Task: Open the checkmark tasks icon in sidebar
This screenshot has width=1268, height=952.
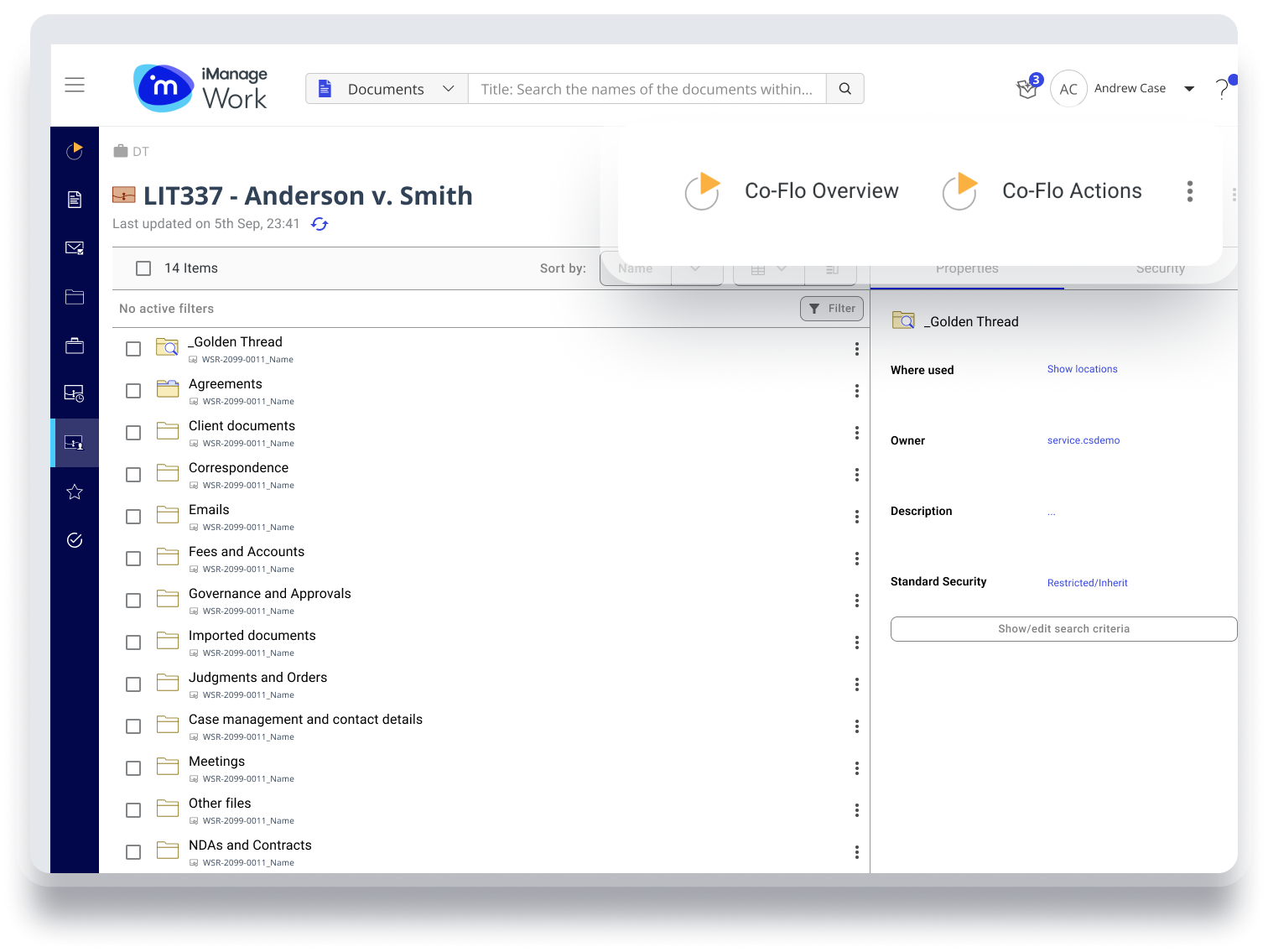Action: [75, 540]
